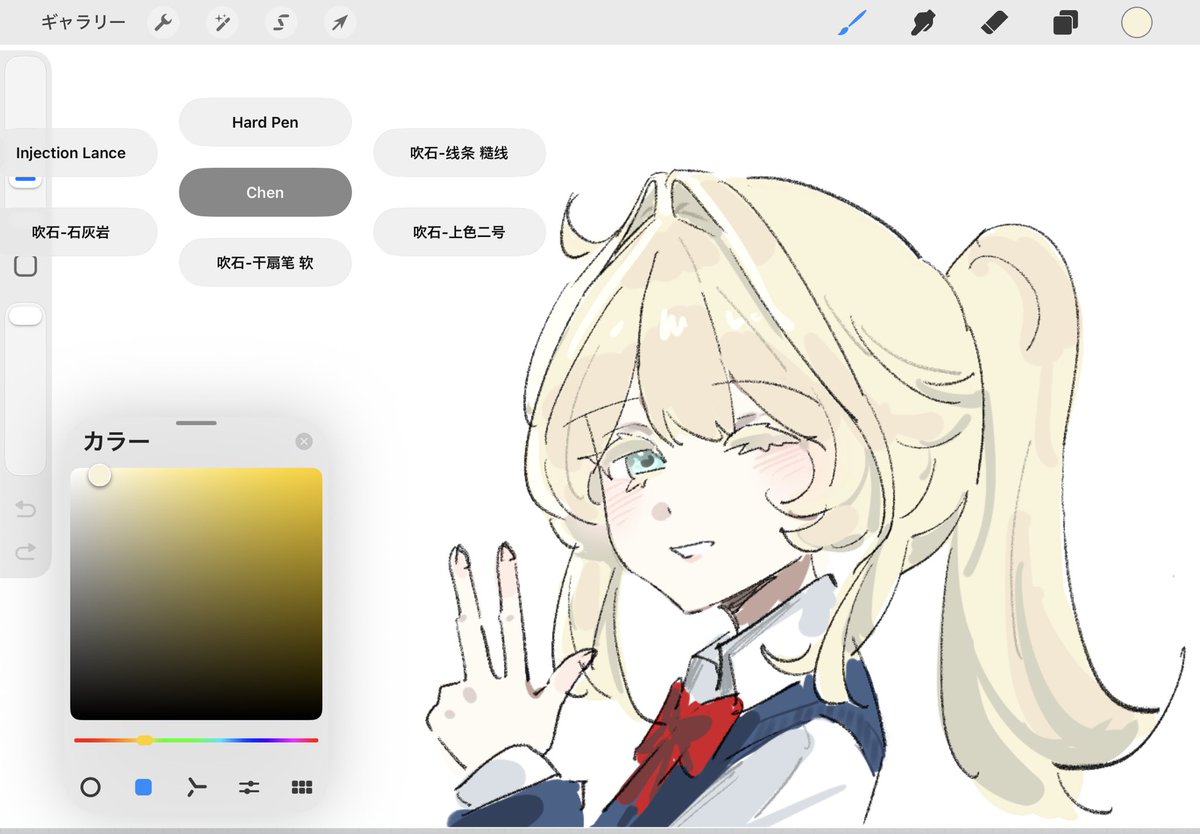Screen dimensions: 1200x834
Task: Switch to Harmony color mode
Action: [196, 787]
